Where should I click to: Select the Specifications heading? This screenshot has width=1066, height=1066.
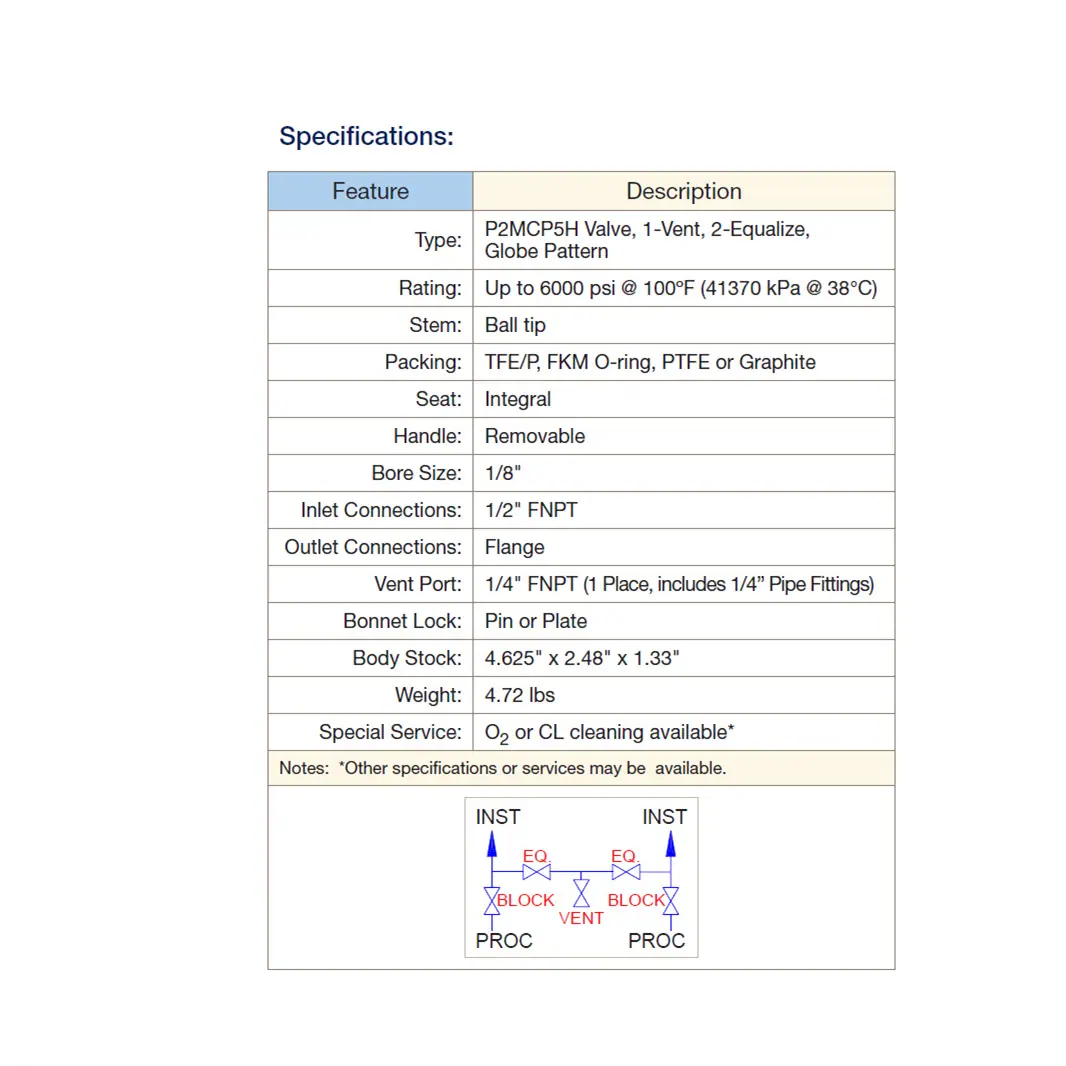(x=366, y=136)
